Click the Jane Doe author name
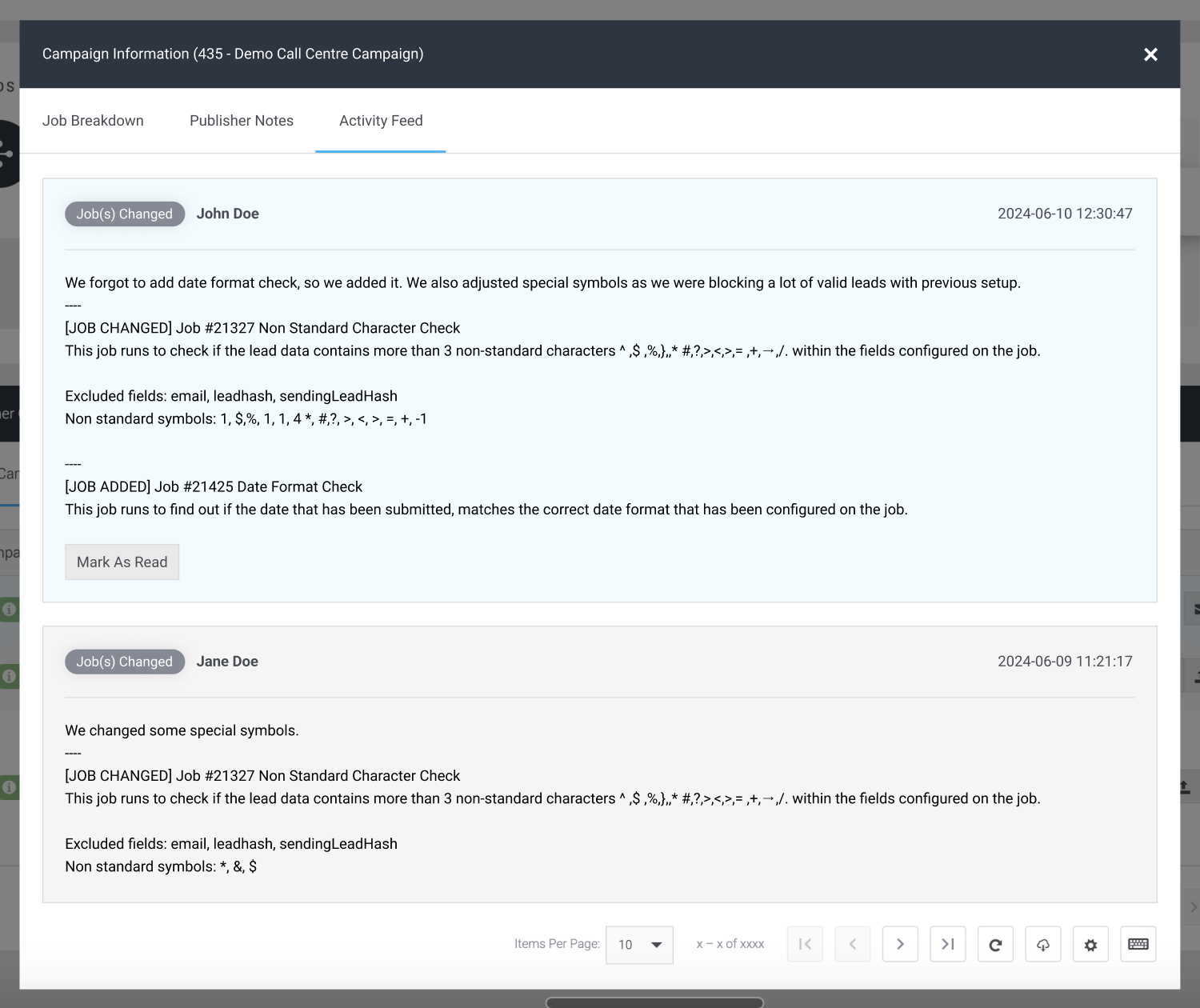This screenshot has height=1008, width=1200. (227, 662)
